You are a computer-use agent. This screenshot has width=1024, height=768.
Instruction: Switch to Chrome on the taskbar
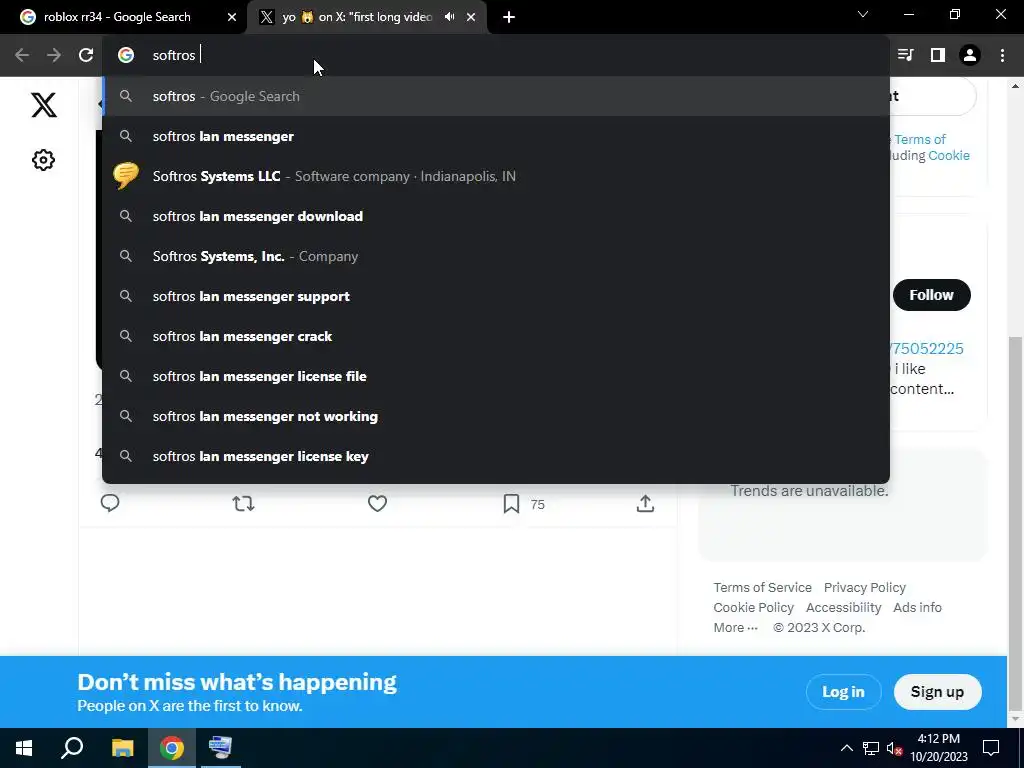(x=172, y=748)
